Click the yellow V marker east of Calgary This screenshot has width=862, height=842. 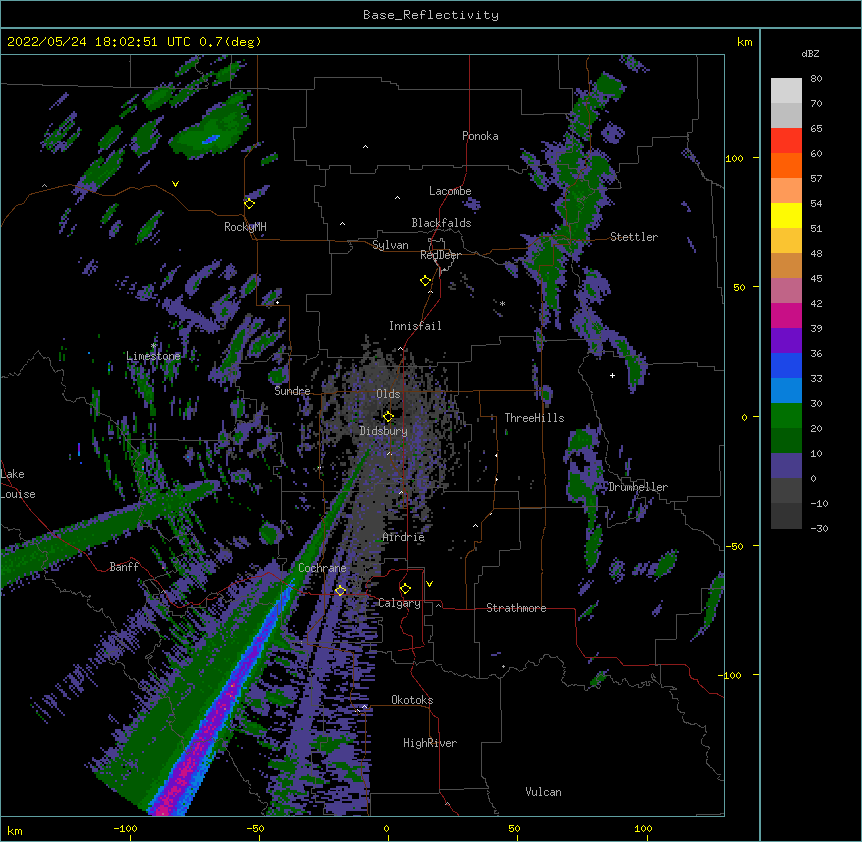(429, 584)
